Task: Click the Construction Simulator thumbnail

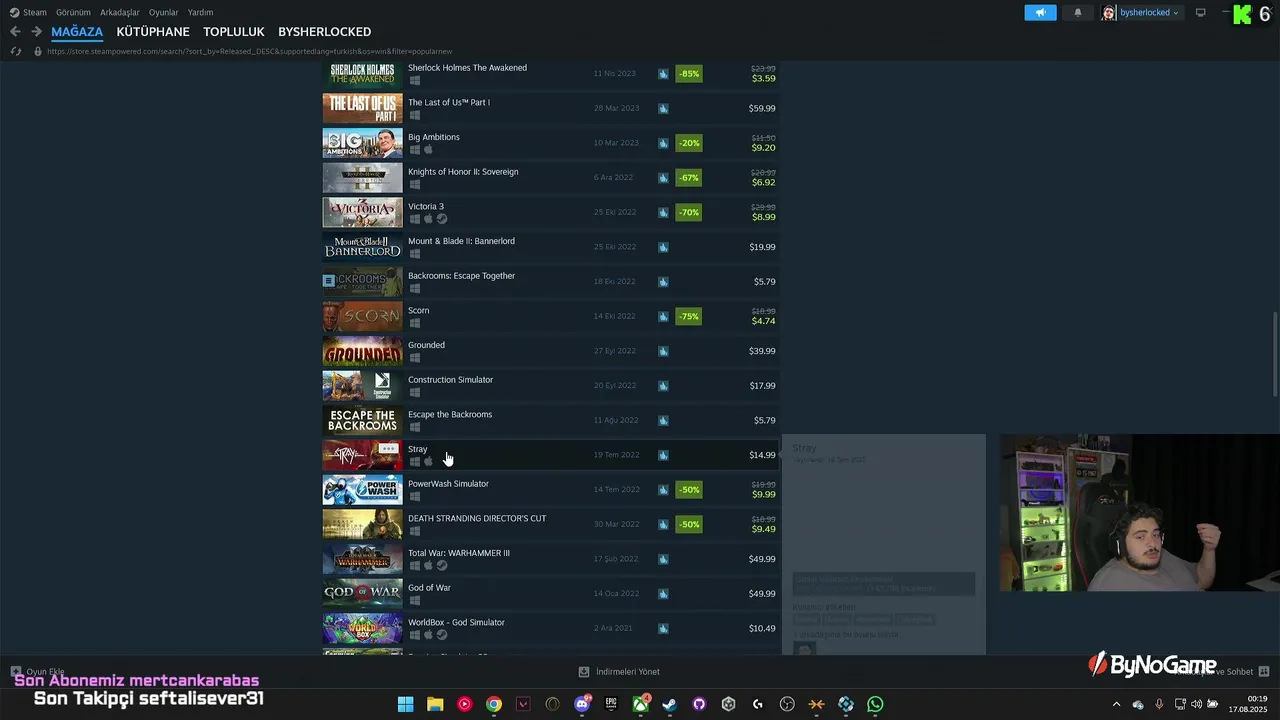Action: (x=362, y=386)
